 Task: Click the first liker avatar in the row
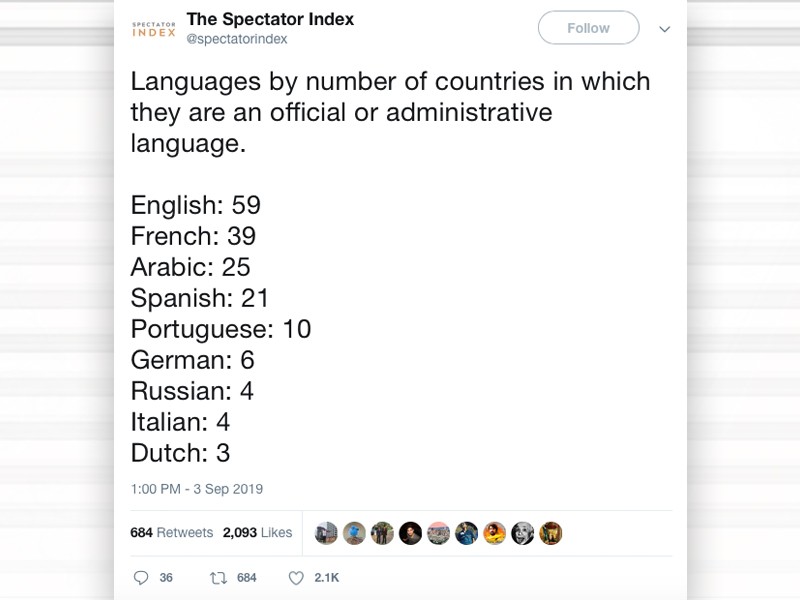click(x=326, y=533)
